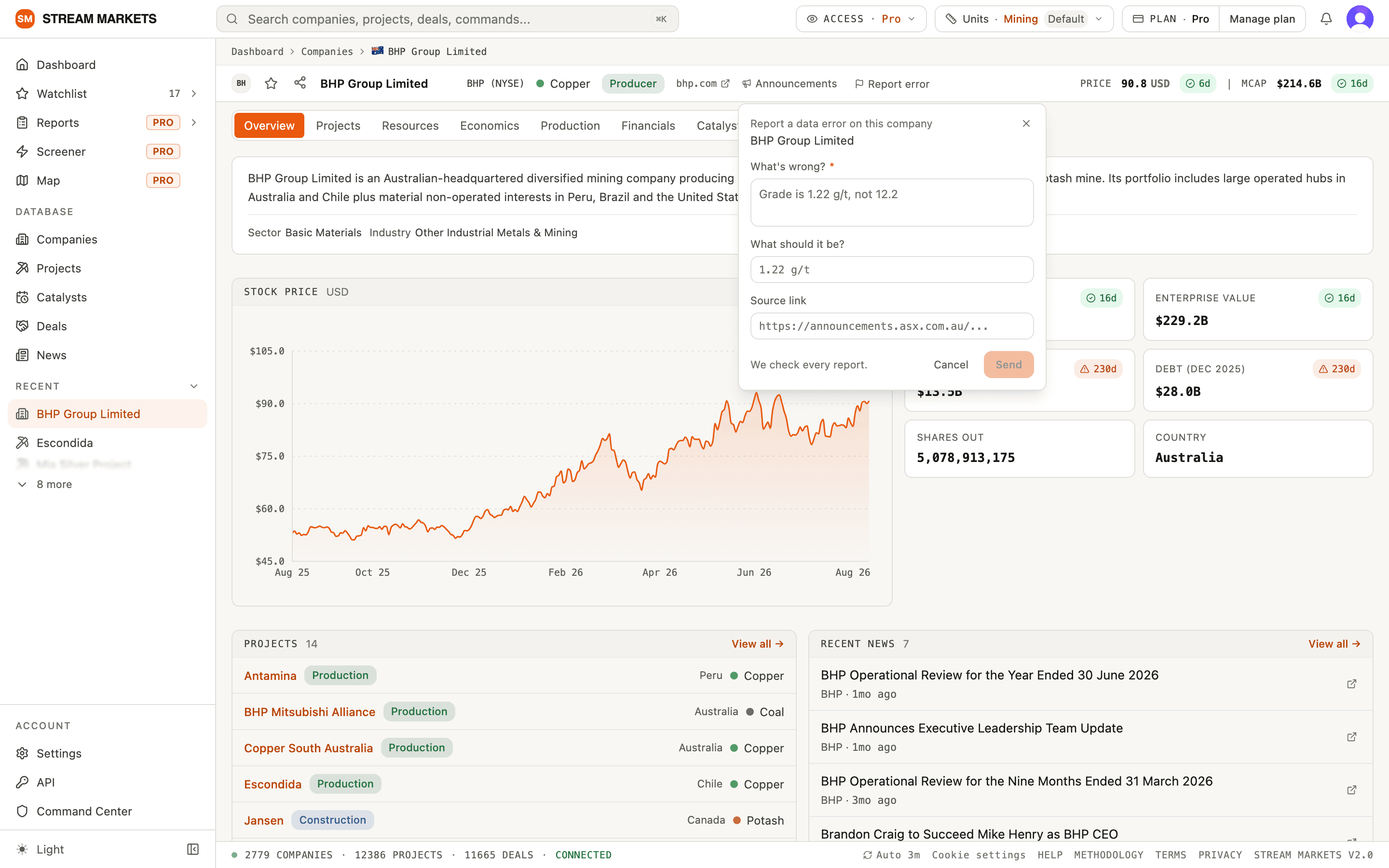Collapse the RECENT section

[x=194, y=386]
